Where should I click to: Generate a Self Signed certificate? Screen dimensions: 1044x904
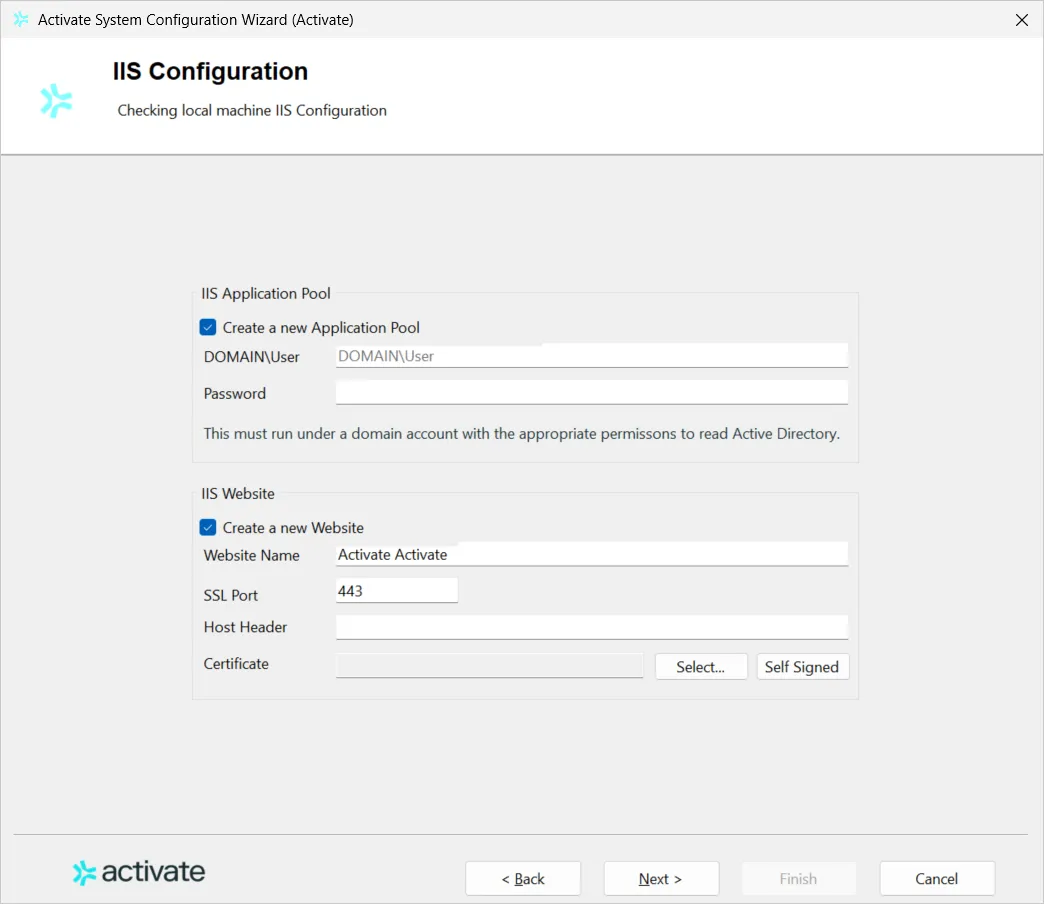click(x=802, y=667)
